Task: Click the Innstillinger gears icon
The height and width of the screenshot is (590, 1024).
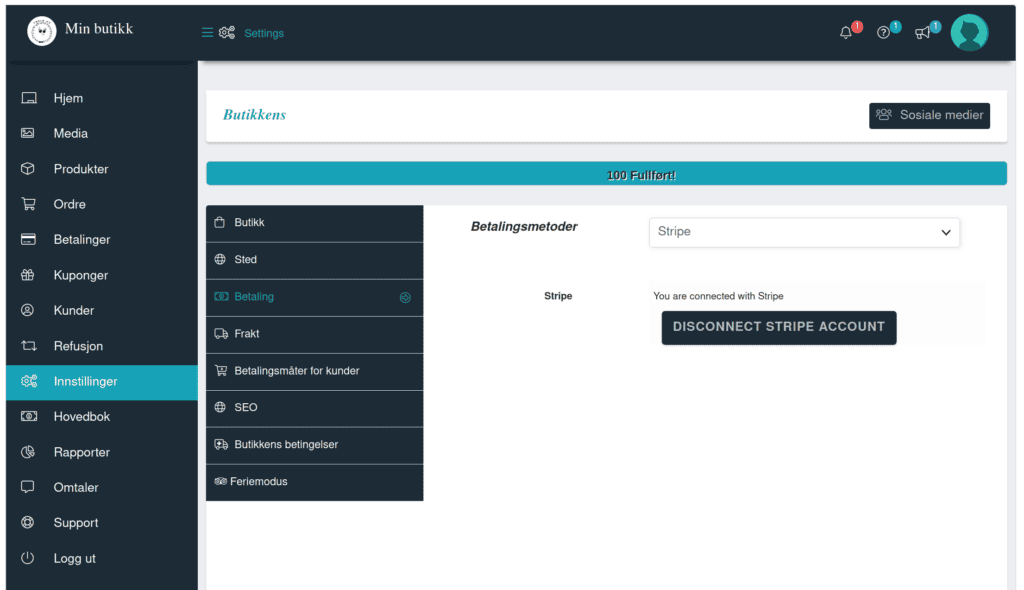Action: click(29, 381)
